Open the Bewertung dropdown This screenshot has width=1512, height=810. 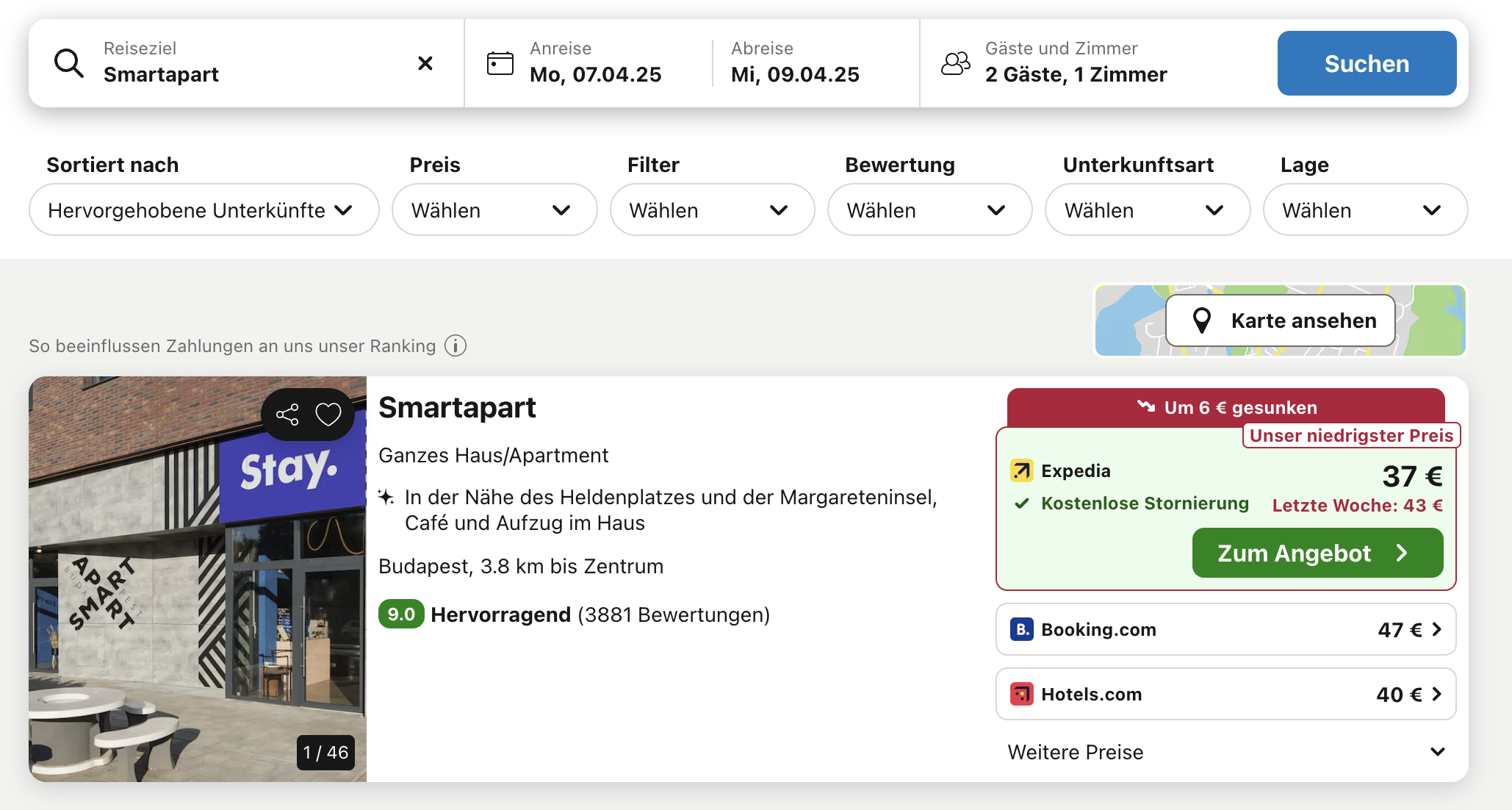pos(929,209)
